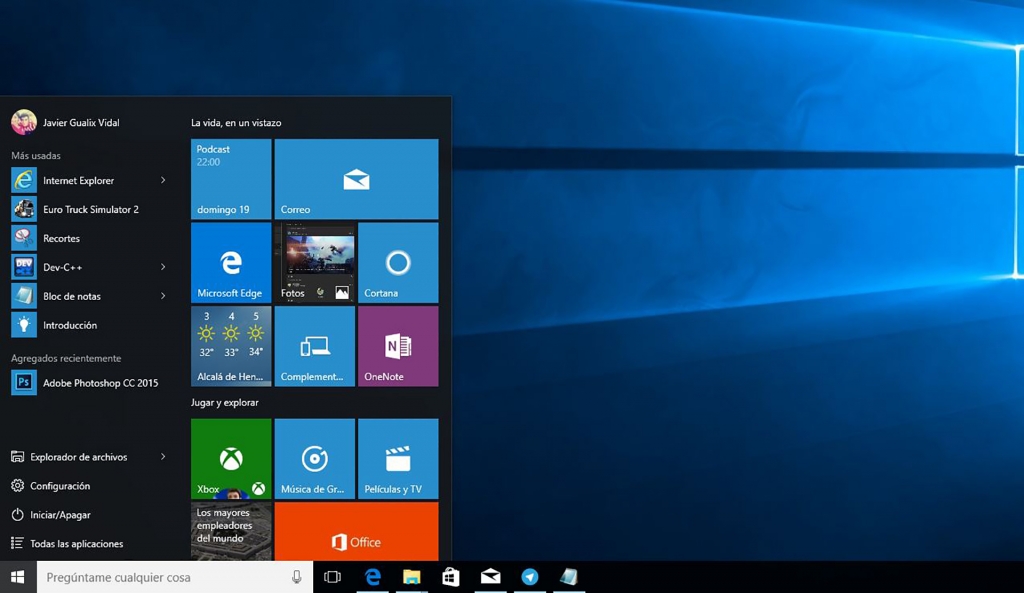Image resolution: width=1024 pixels, height=593 pixels.
Task: Click the Telegram icon in the taskbar
Action: click(530, 577)
